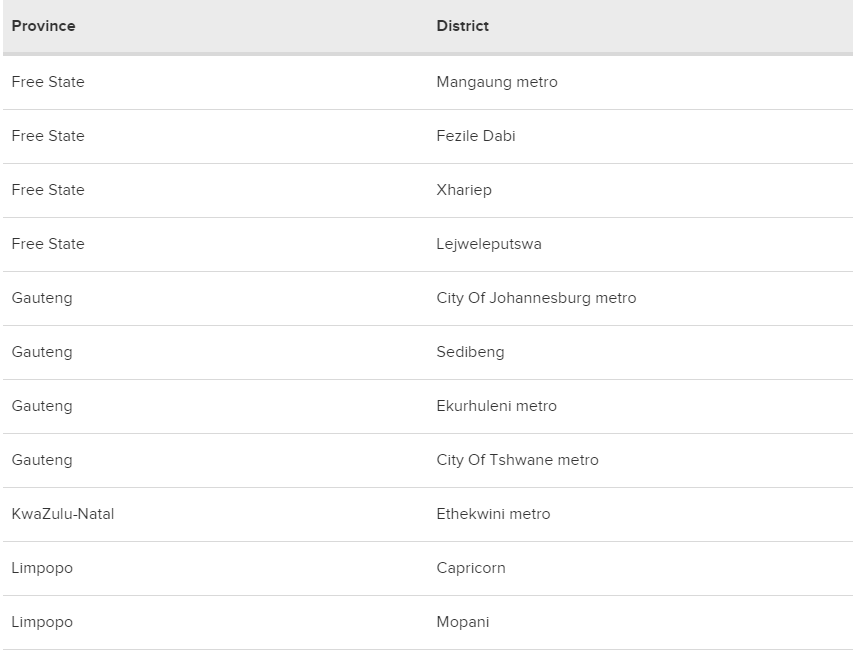Click Limpopo beside Mopani
The image size is (862, 651).
point(42,622)
